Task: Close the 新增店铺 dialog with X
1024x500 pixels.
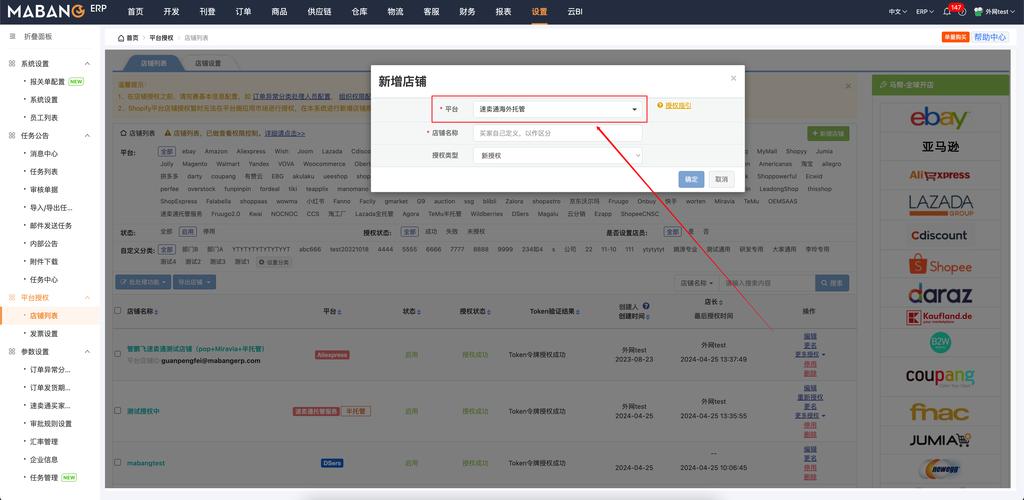Action: 733,78
